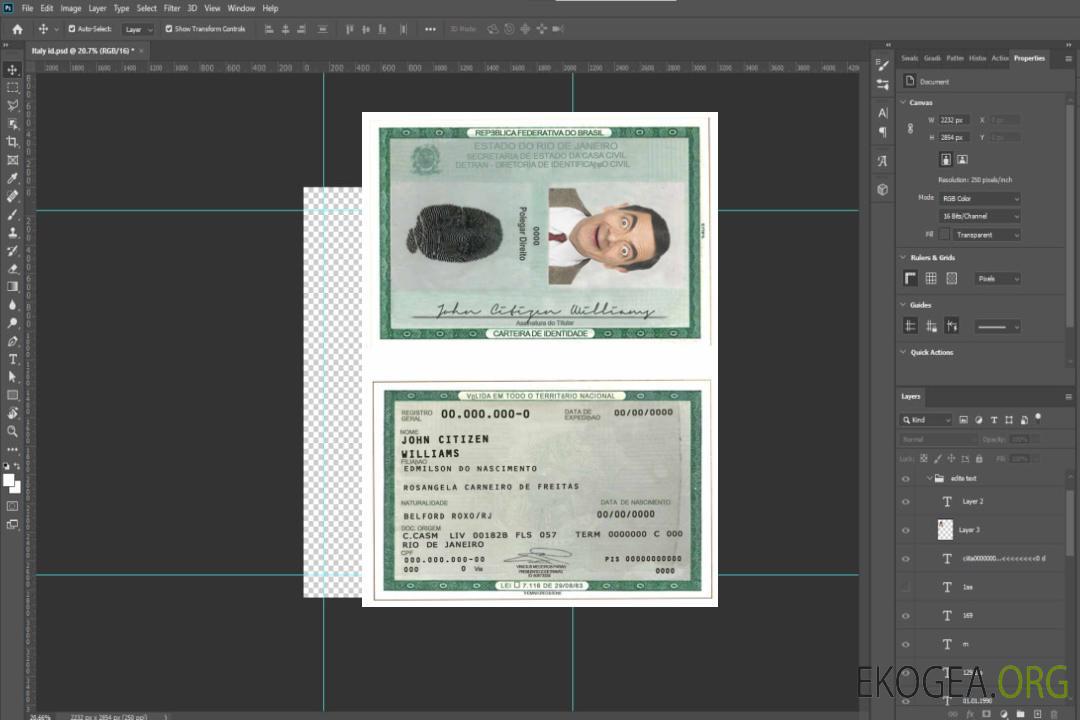Select the Gradient tool
Image resolution: width=1080 pixels, height=720 pixels.
pos(12,287)
